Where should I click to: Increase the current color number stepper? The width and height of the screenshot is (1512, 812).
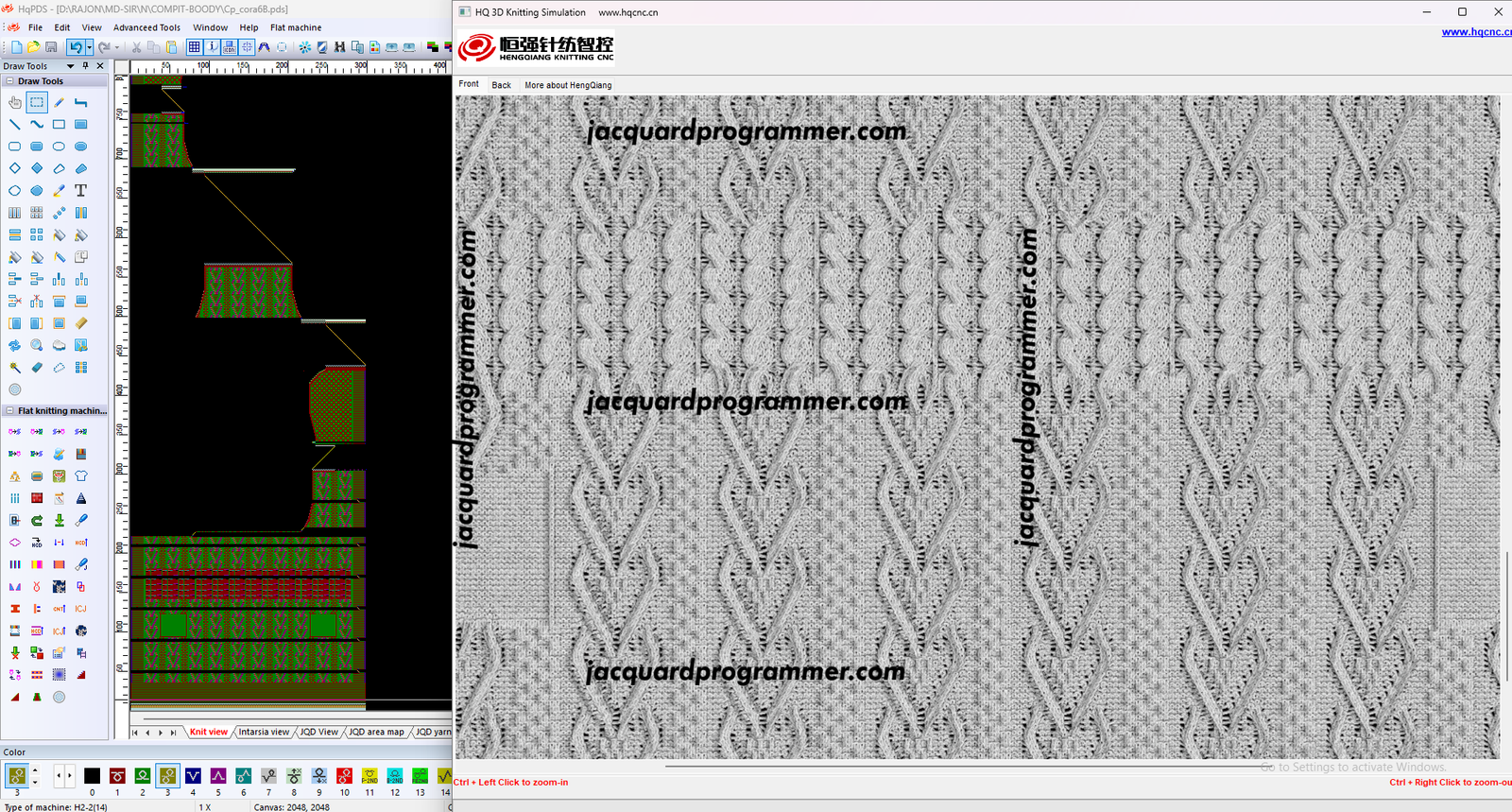coord(35,771)
